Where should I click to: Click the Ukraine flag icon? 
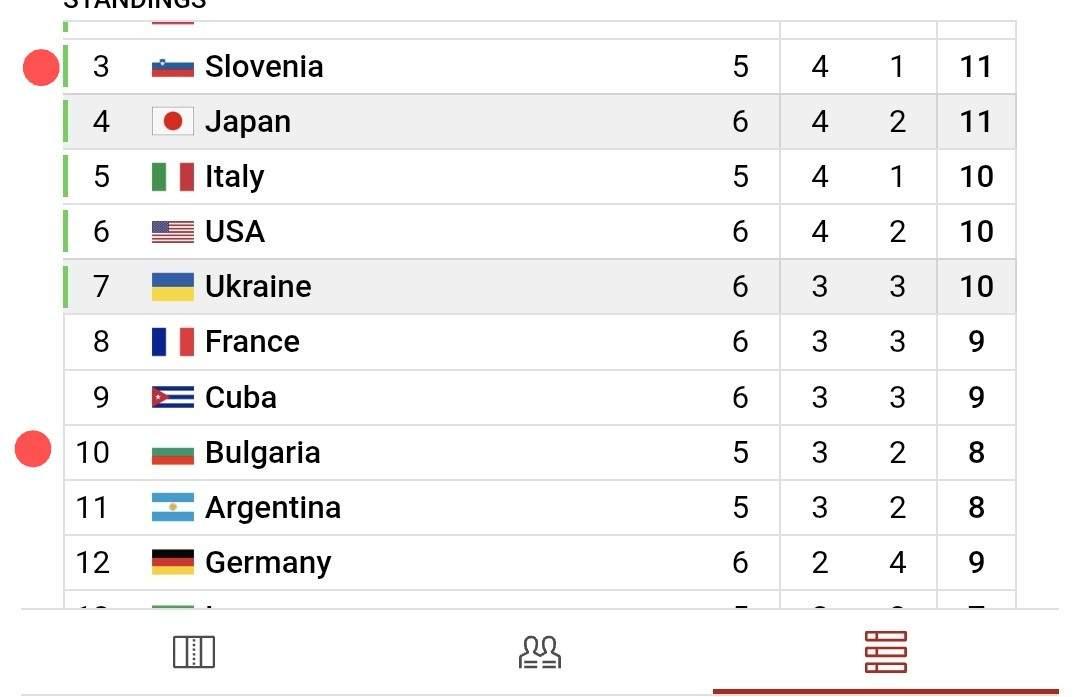[x=172, y=287]
